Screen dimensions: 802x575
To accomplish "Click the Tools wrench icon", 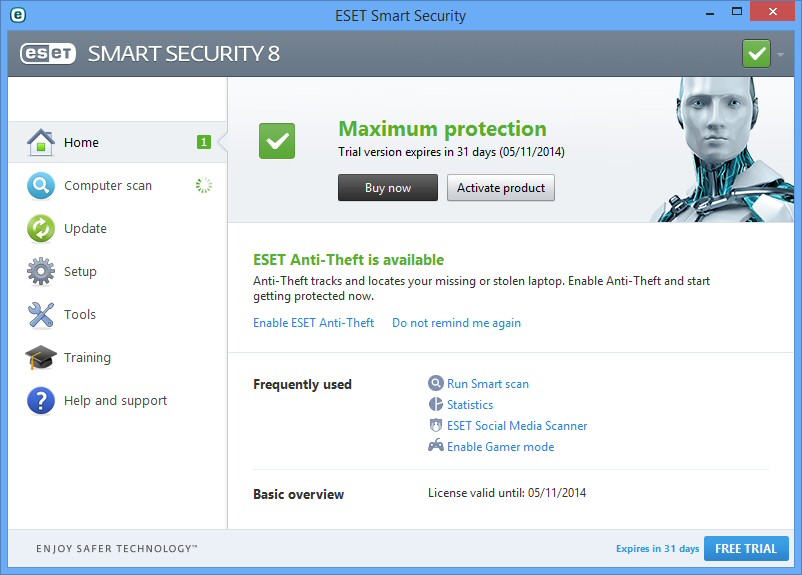I will (40, 314).
